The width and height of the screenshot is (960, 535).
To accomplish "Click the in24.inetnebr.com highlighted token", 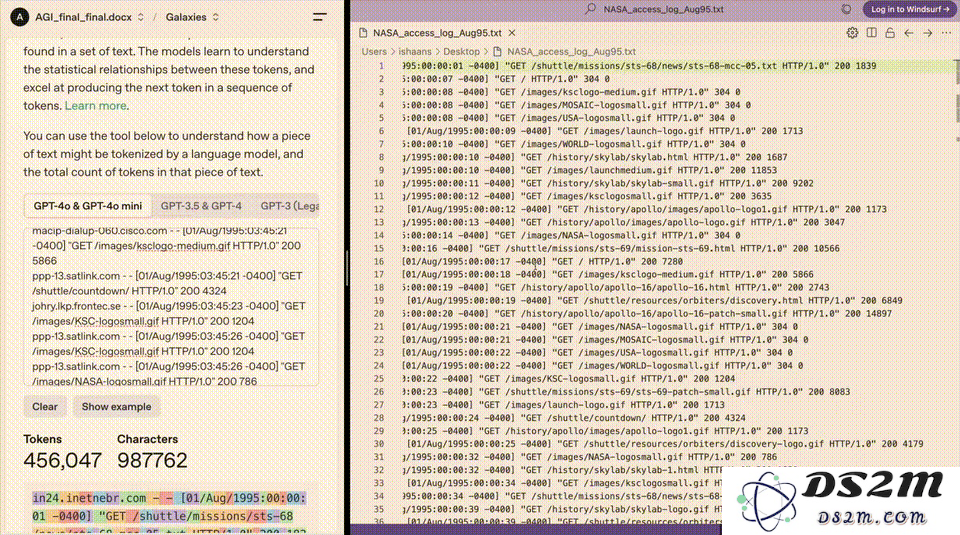I will pyautogui.click(x=89, y=498).
